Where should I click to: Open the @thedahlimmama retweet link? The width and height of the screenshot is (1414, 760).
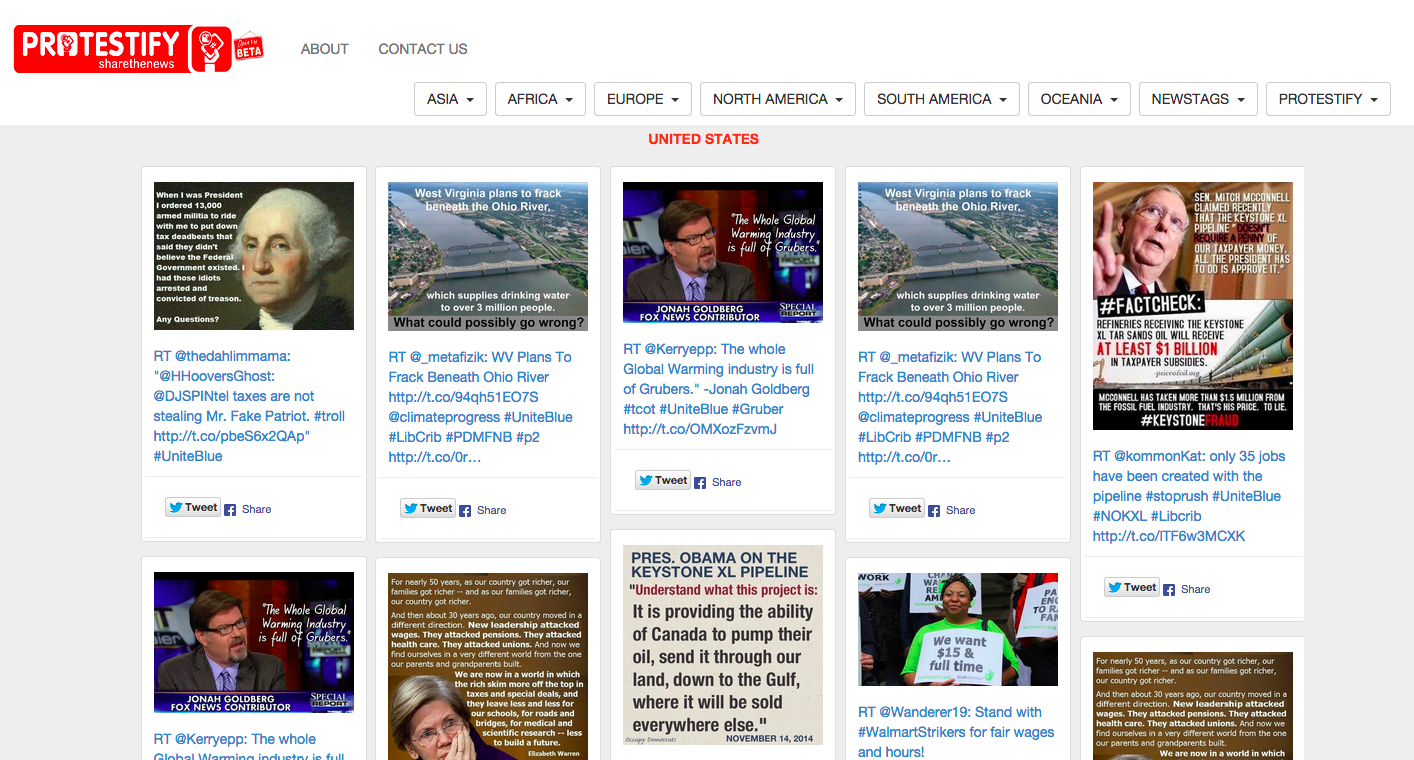(x=249, y=406)
